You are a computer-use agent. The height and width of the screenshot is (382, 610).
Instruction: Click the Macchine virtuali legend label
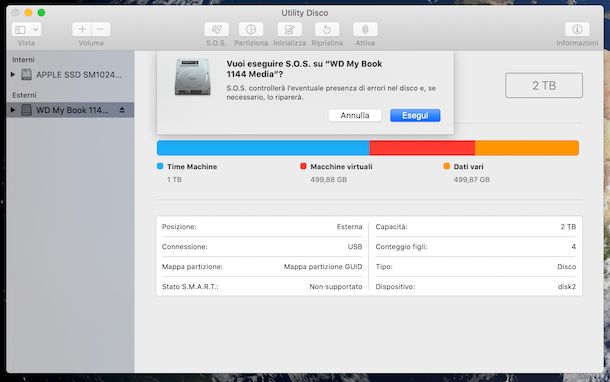[x=341, y=166]
